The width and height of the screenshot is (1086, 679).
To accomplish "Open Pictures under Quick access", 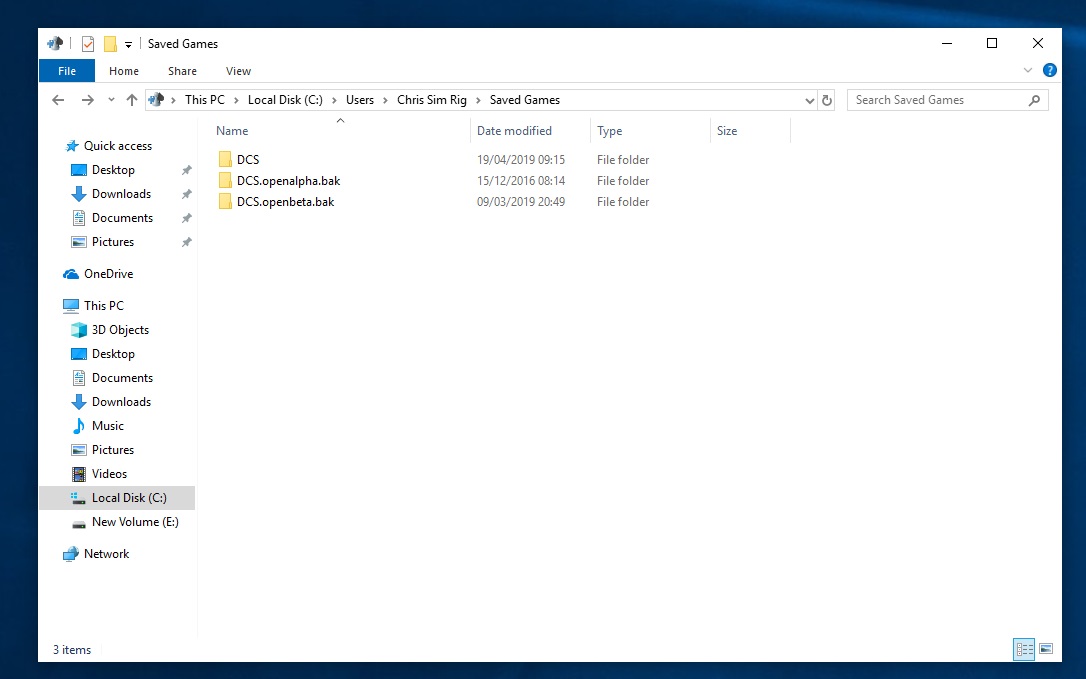I will click(x=112, y=242).
